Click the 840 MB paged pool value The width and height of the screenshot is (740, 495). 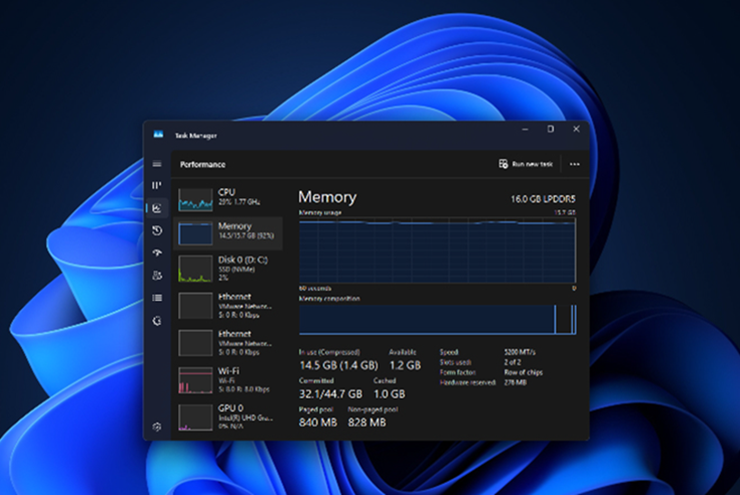pyautogui.click(x=318, y=422)
